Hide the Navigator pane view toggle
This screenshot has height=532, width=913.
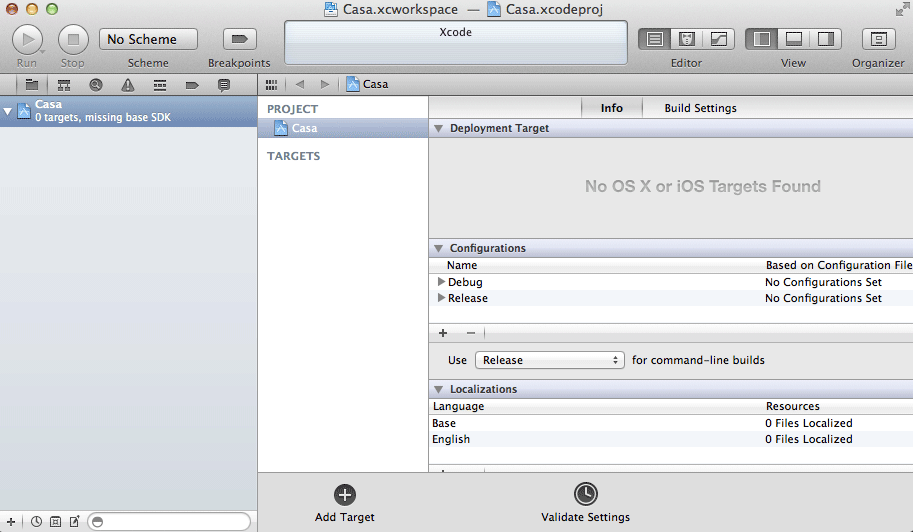[x=762, y=39]
